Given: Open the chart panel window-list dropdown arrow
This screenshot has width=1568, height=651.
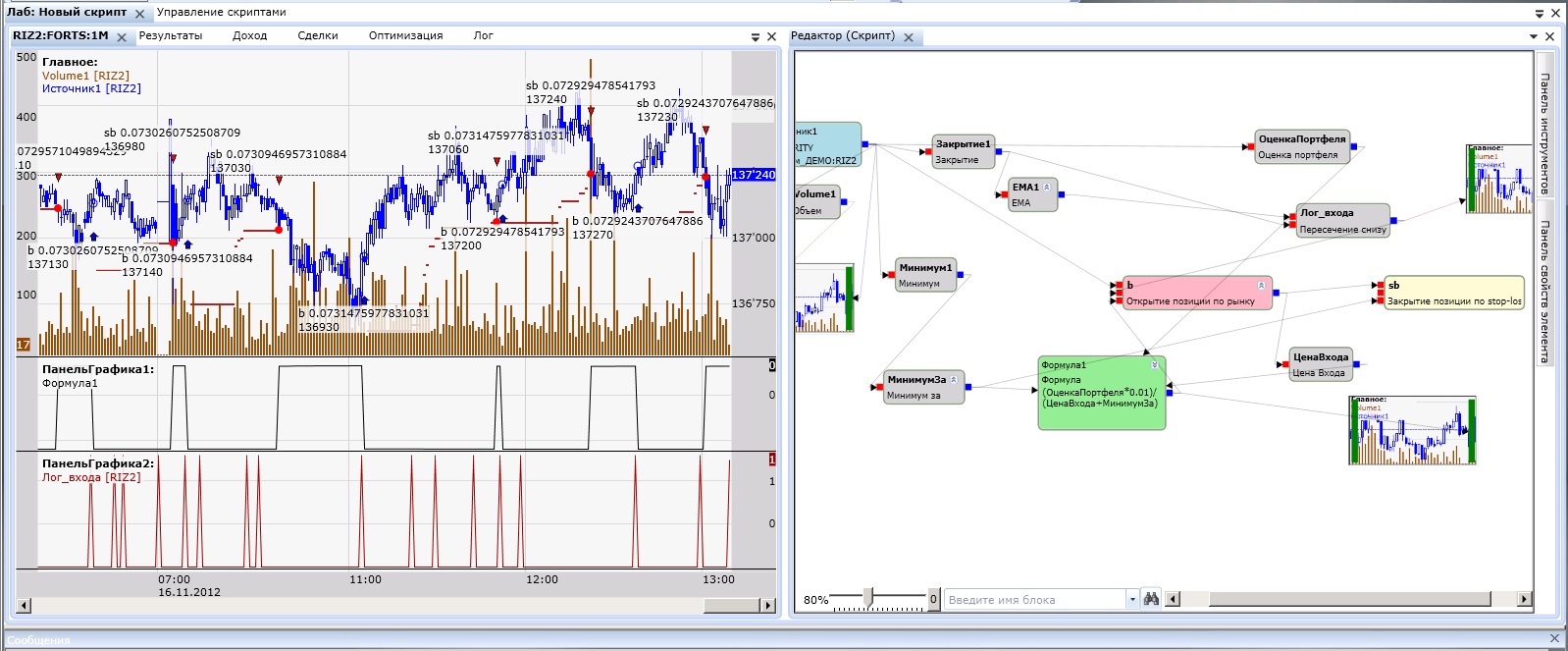Looking at the screenshot, I should tap(756, 36).
